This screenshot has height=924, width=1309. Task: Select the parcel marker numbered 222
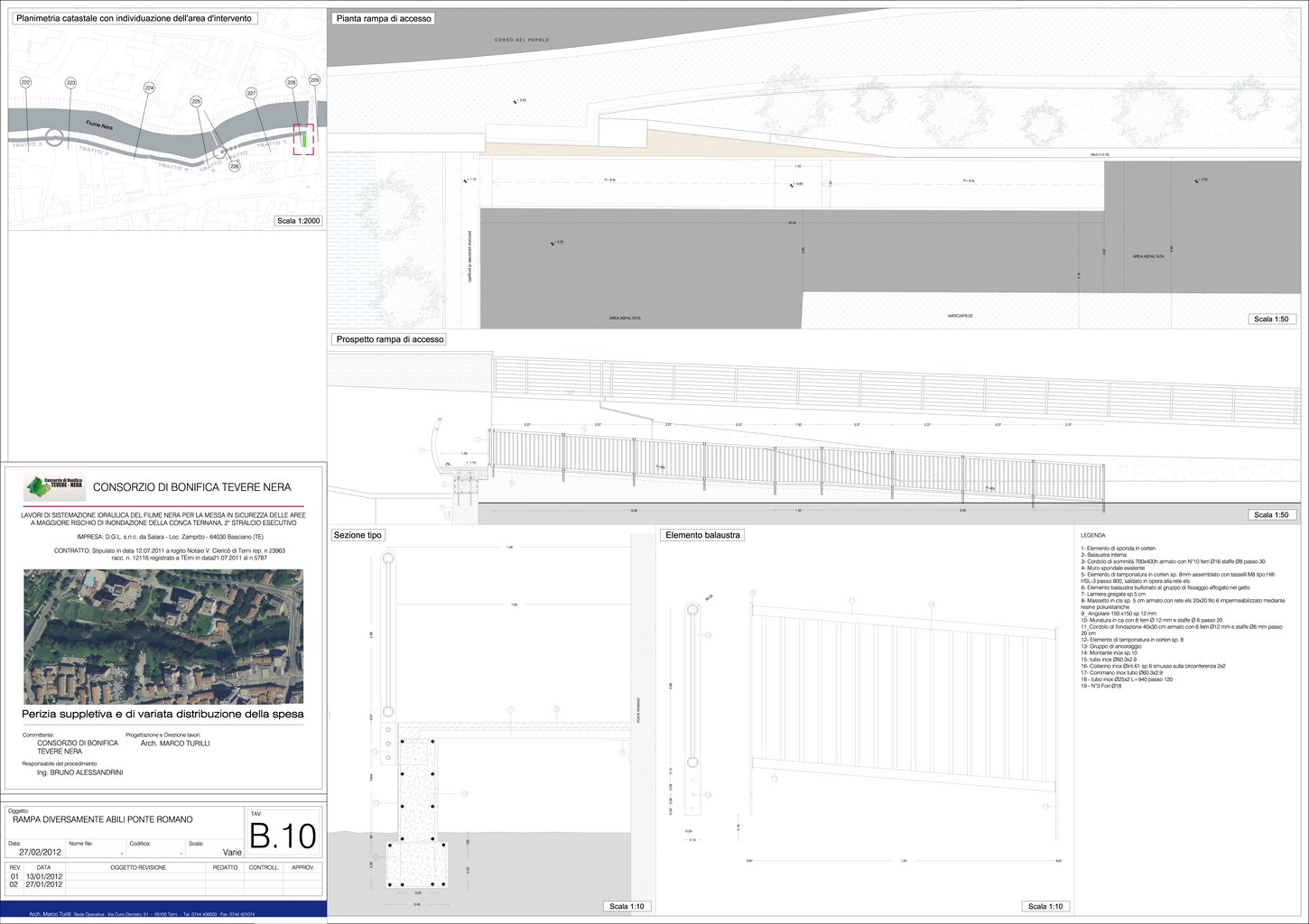click(x=25, y=83)
